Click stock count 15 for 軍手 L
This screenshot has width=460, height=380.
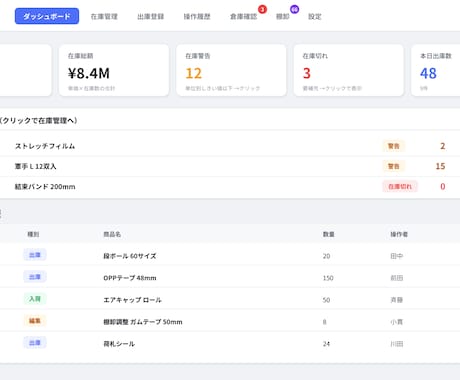pyautogui.click(x=440, y=166)
